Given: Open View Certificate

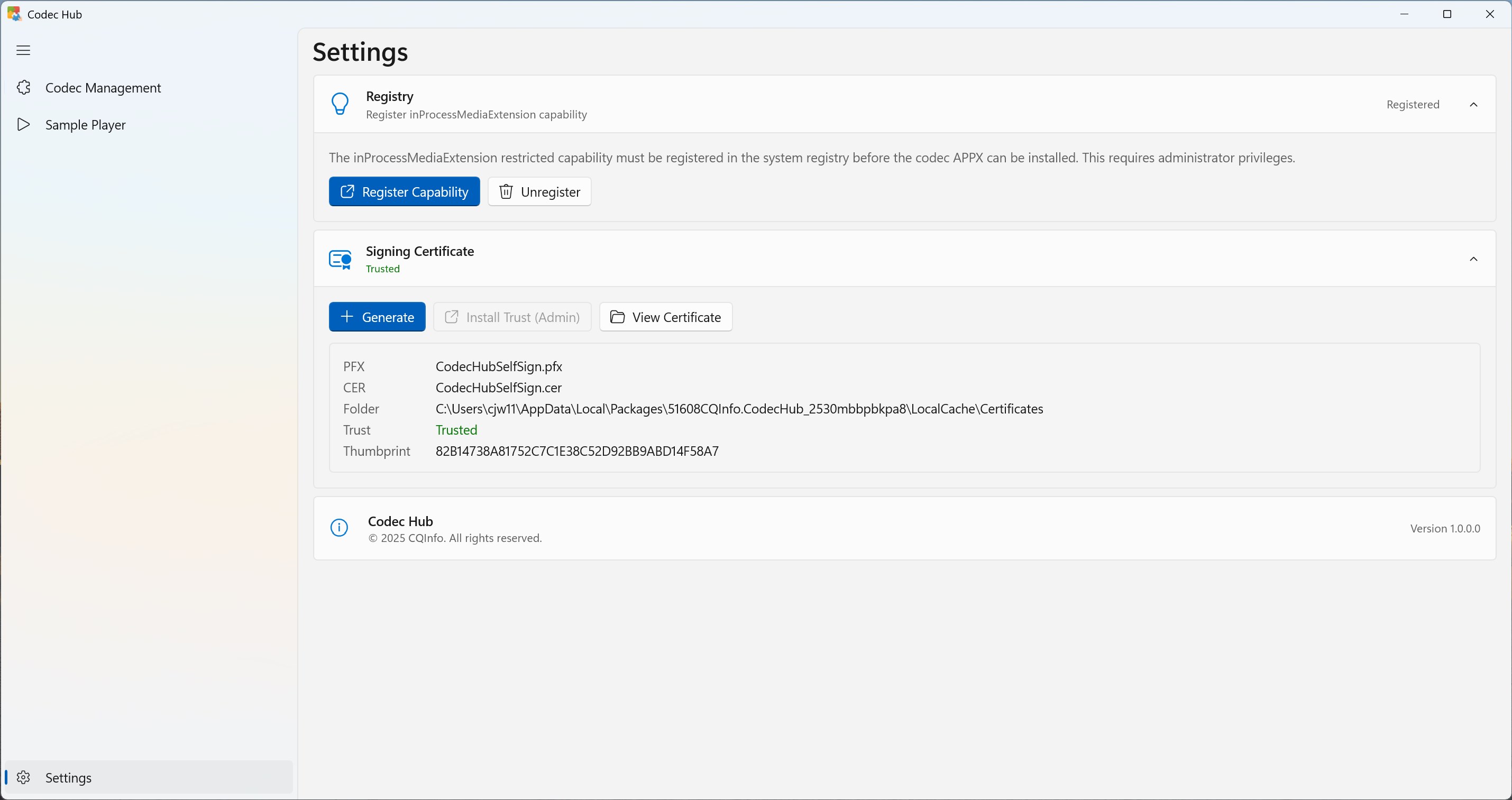Looking at the screenshot, I should 666,317.
